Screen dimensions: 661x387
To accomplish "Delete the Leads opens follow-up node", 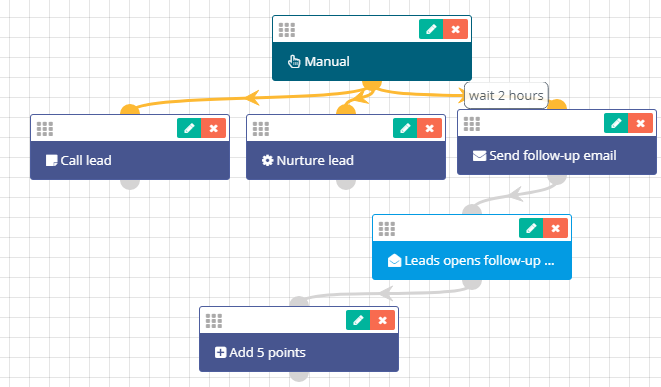I will 555,228.
